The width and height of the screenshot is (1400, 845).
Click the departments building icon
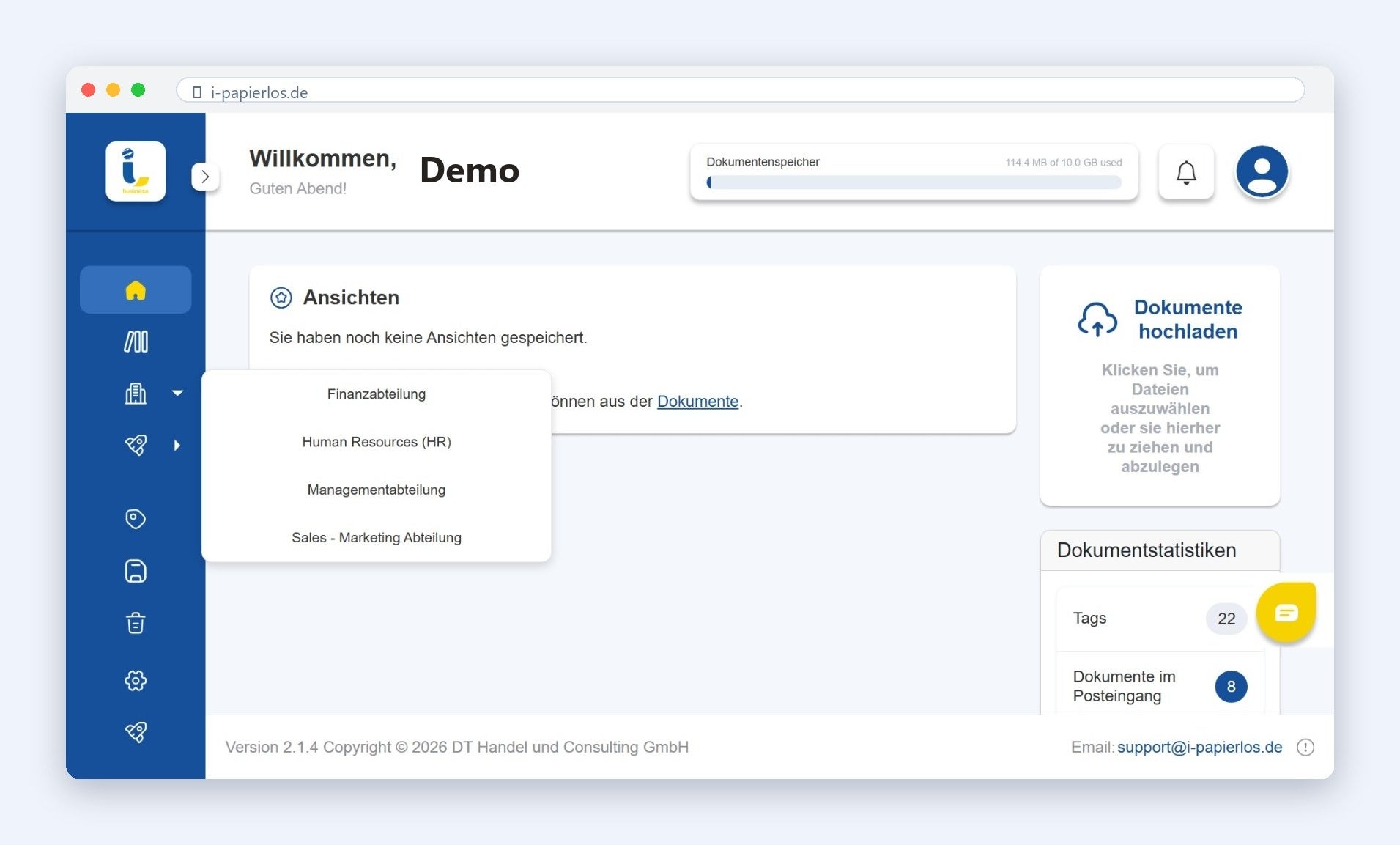[x=136, y=394]
